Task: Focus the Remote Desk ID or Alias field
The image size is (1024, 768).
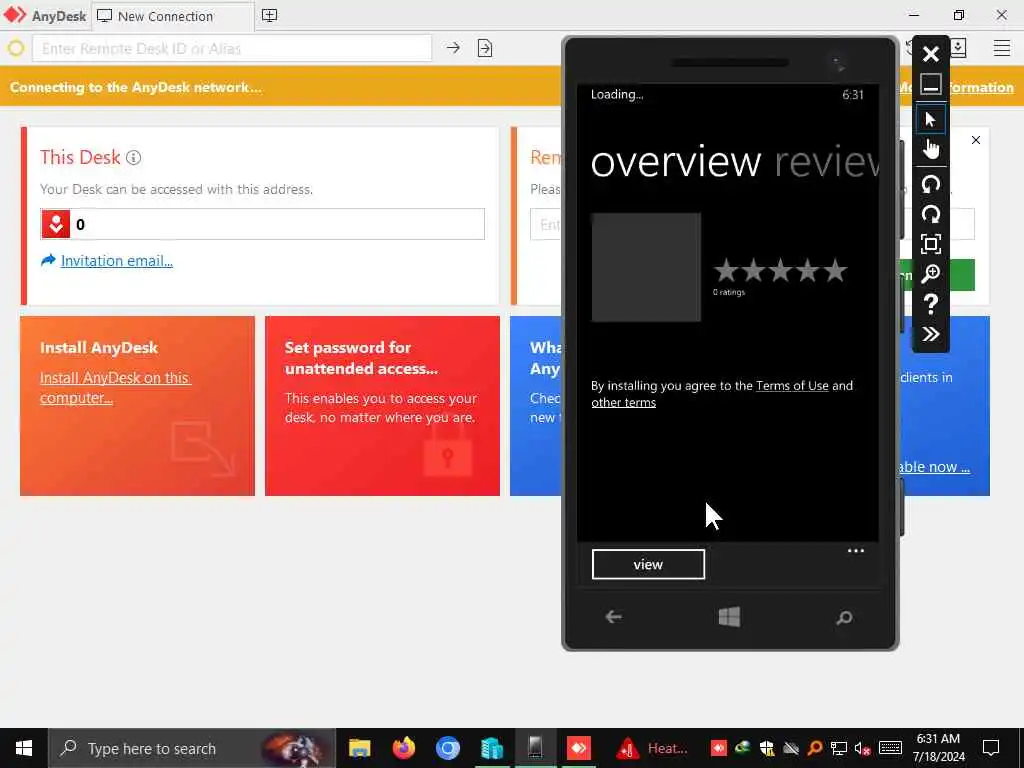Action: tap(232, 48)
